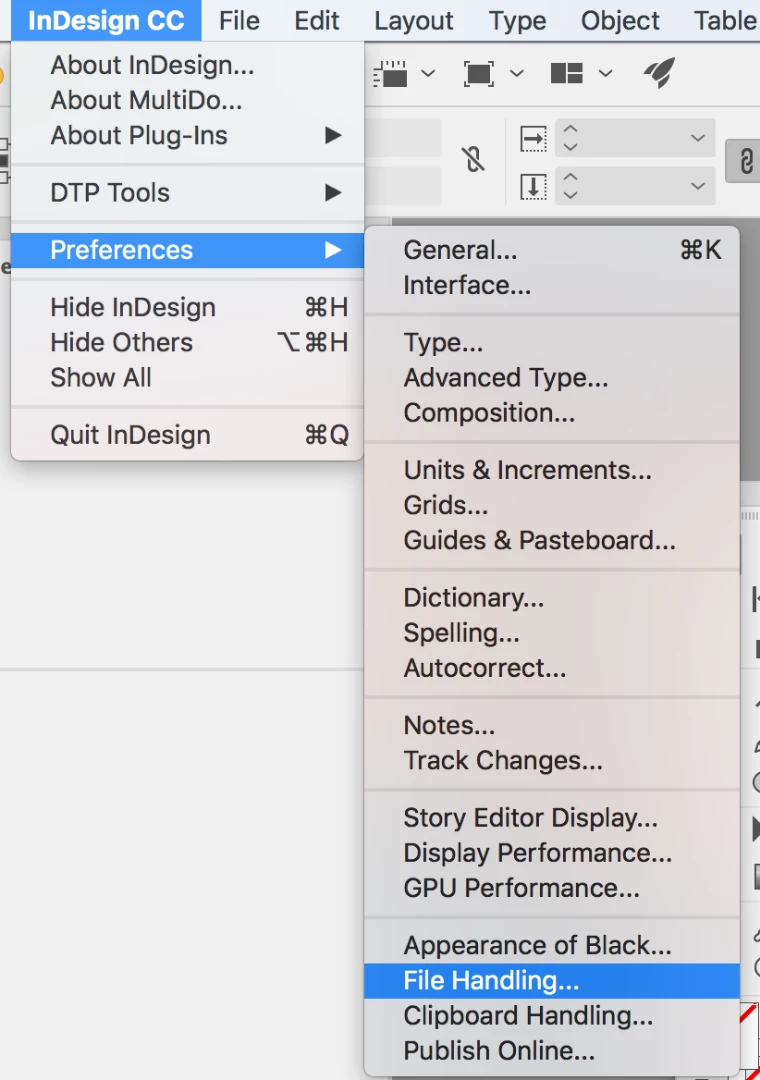Click the horizontal offset arrow icon

pos(533,138)
